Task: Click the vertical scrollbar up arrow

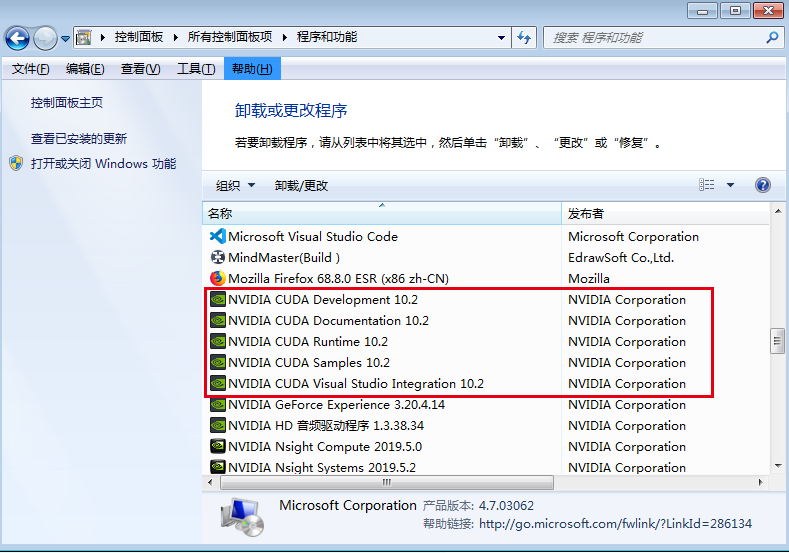Action: (x=778, y=211)
